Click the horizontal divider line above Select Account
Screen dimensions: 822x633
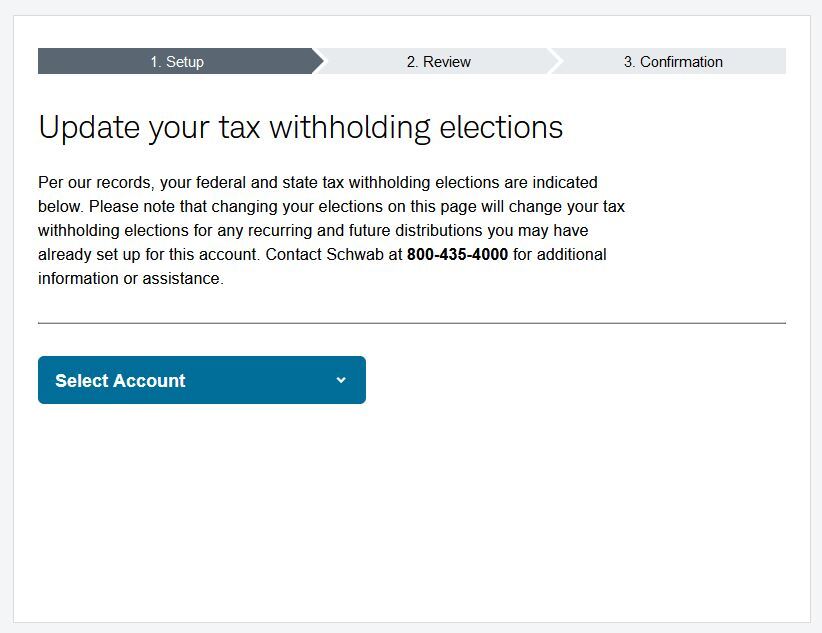(411, 323)
